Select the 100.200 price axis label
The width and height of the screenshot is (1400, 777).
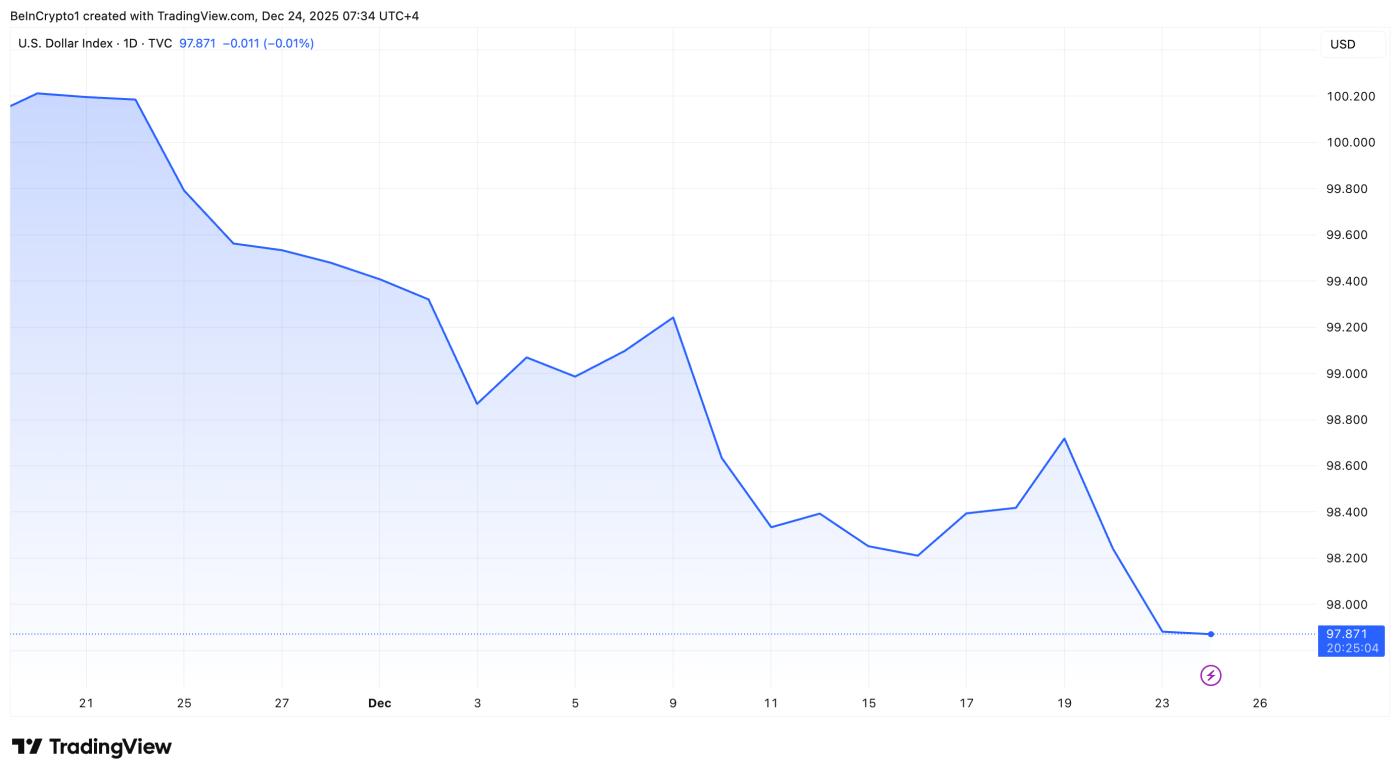tap(1350, 97)
